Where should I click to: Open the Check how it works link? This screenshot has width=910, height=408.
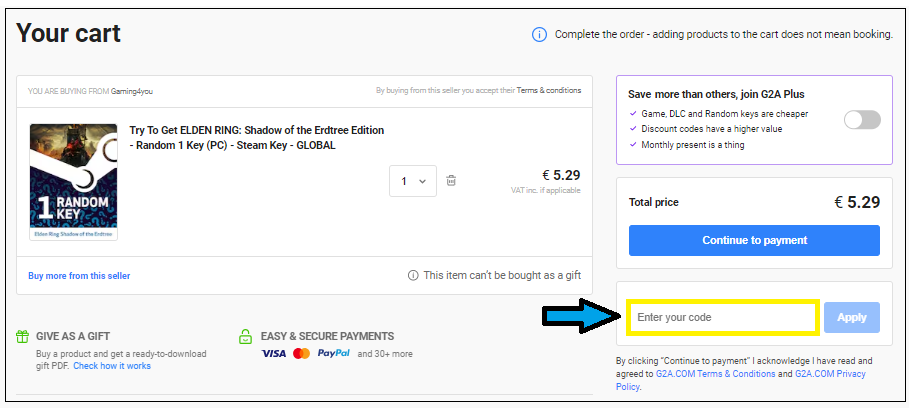112,366
